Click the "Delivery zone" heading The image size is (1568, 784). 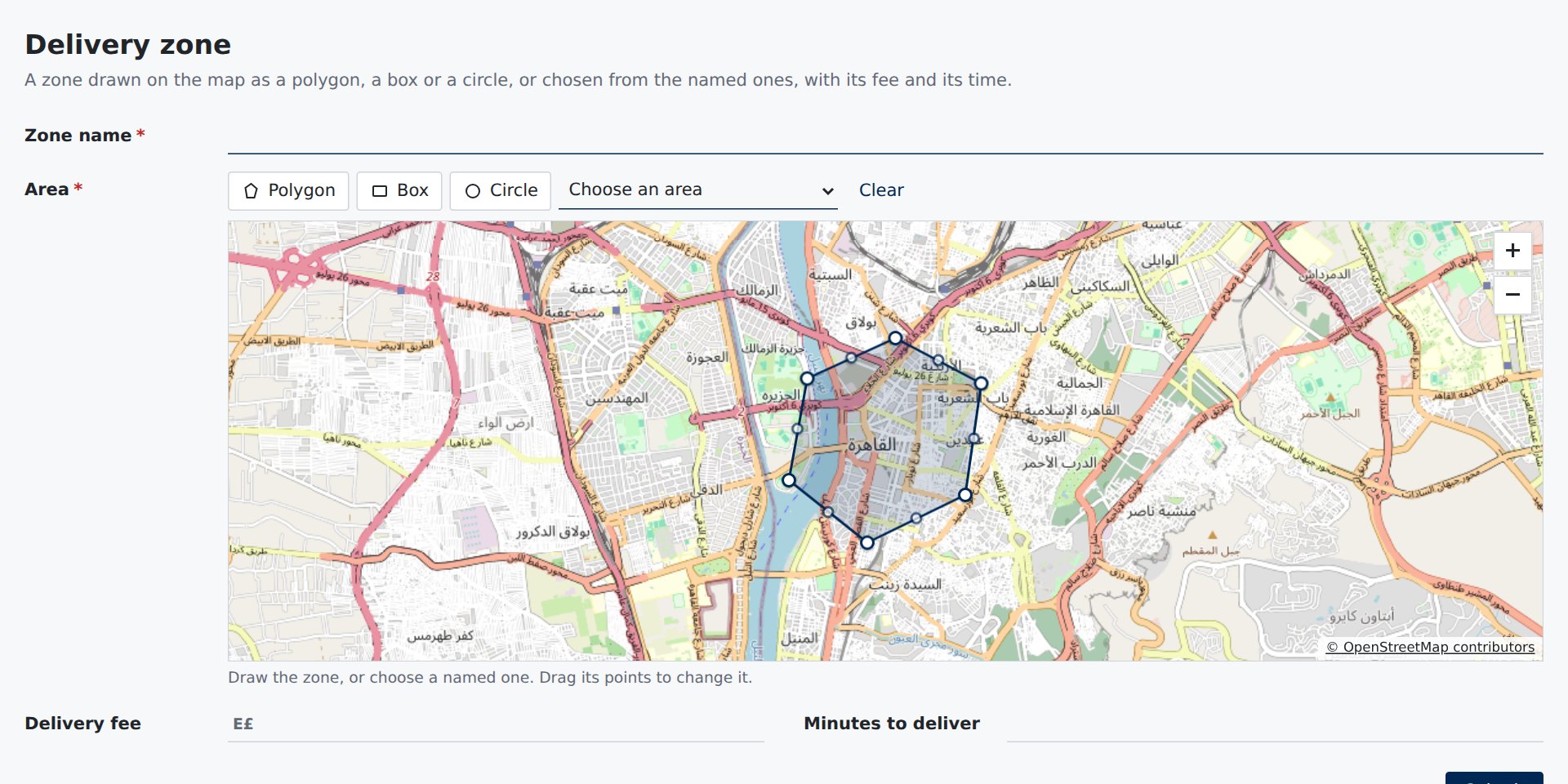[128, 44]
